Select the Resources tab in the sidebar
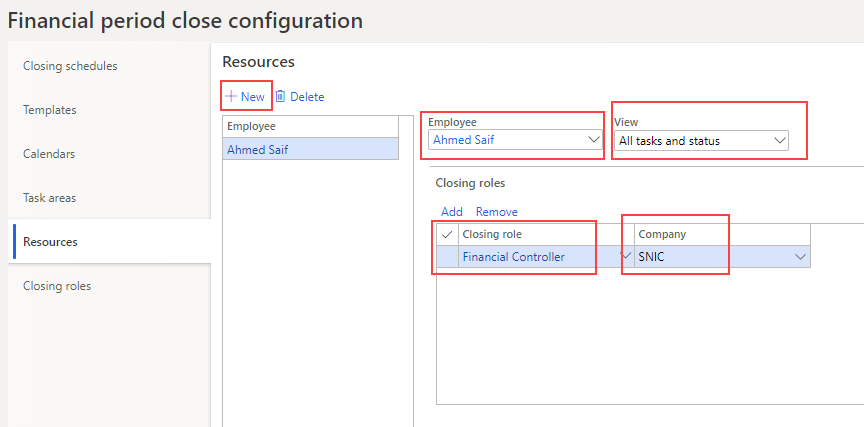Image resolution: width=864 pixels, height=427 pixels. point(50,242)
